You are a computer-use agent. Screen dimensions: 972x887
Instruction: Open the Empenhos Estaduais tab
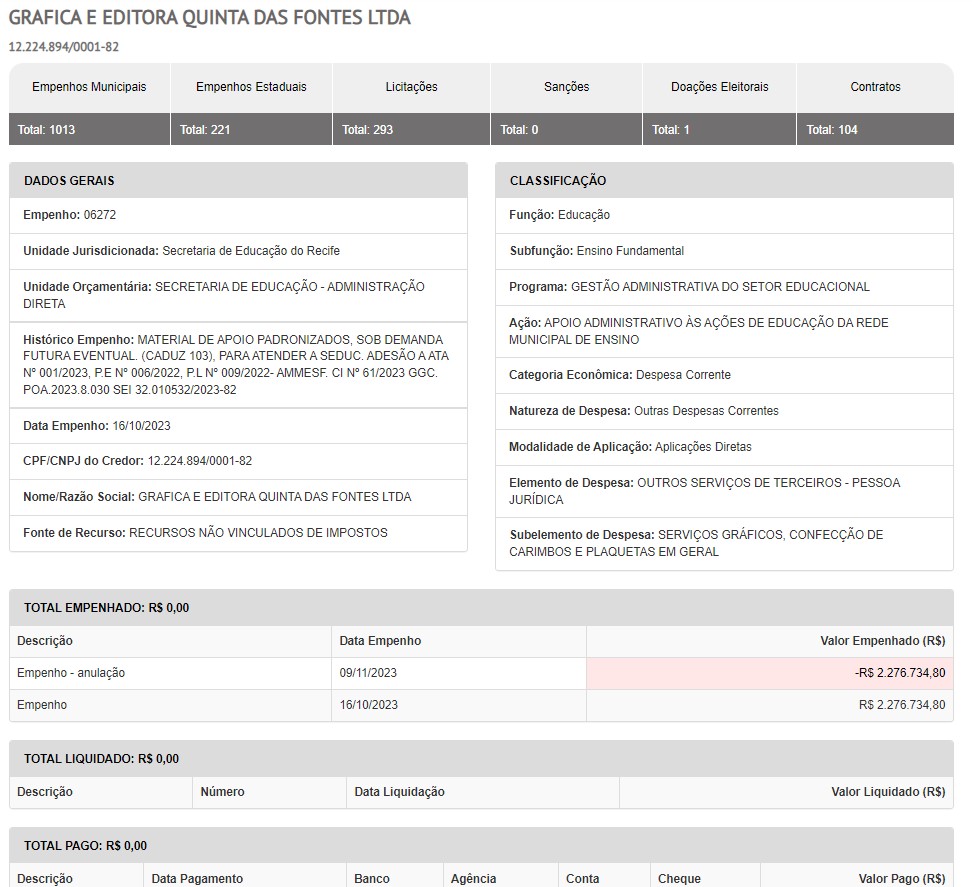251,87
